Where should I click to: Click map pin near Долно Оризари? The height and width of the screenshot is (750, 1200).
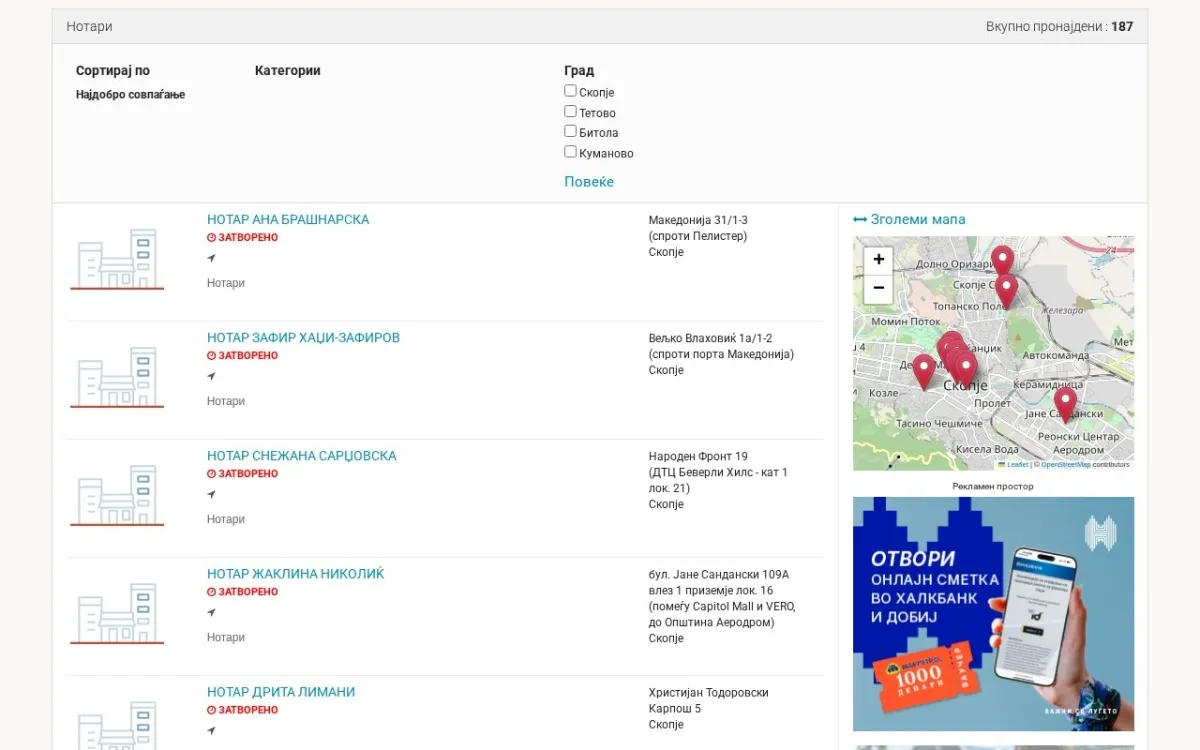click(1002, 261)
